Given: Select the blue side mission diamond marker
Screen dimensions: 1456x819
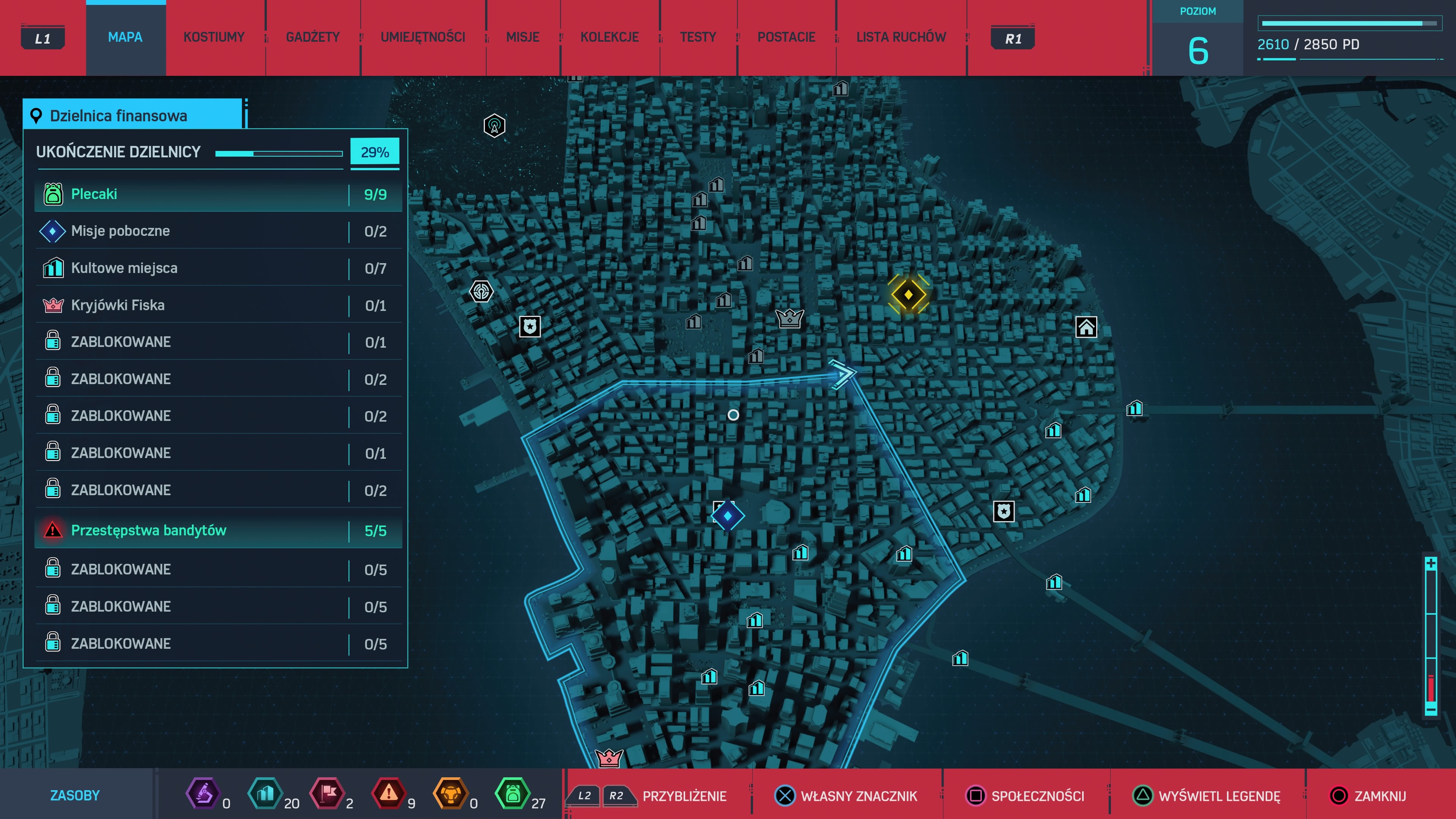Looking at the screenshot, I should [x=728, y=516].
